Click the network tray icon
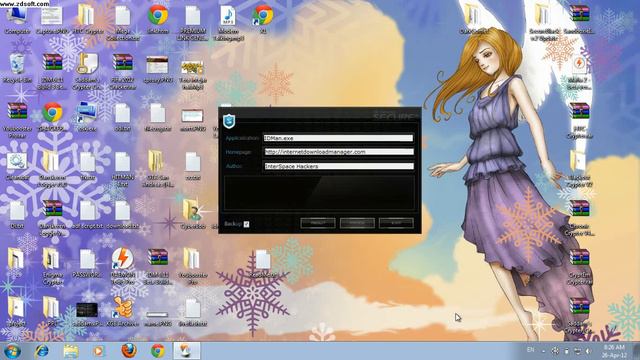 pos(577,351)
